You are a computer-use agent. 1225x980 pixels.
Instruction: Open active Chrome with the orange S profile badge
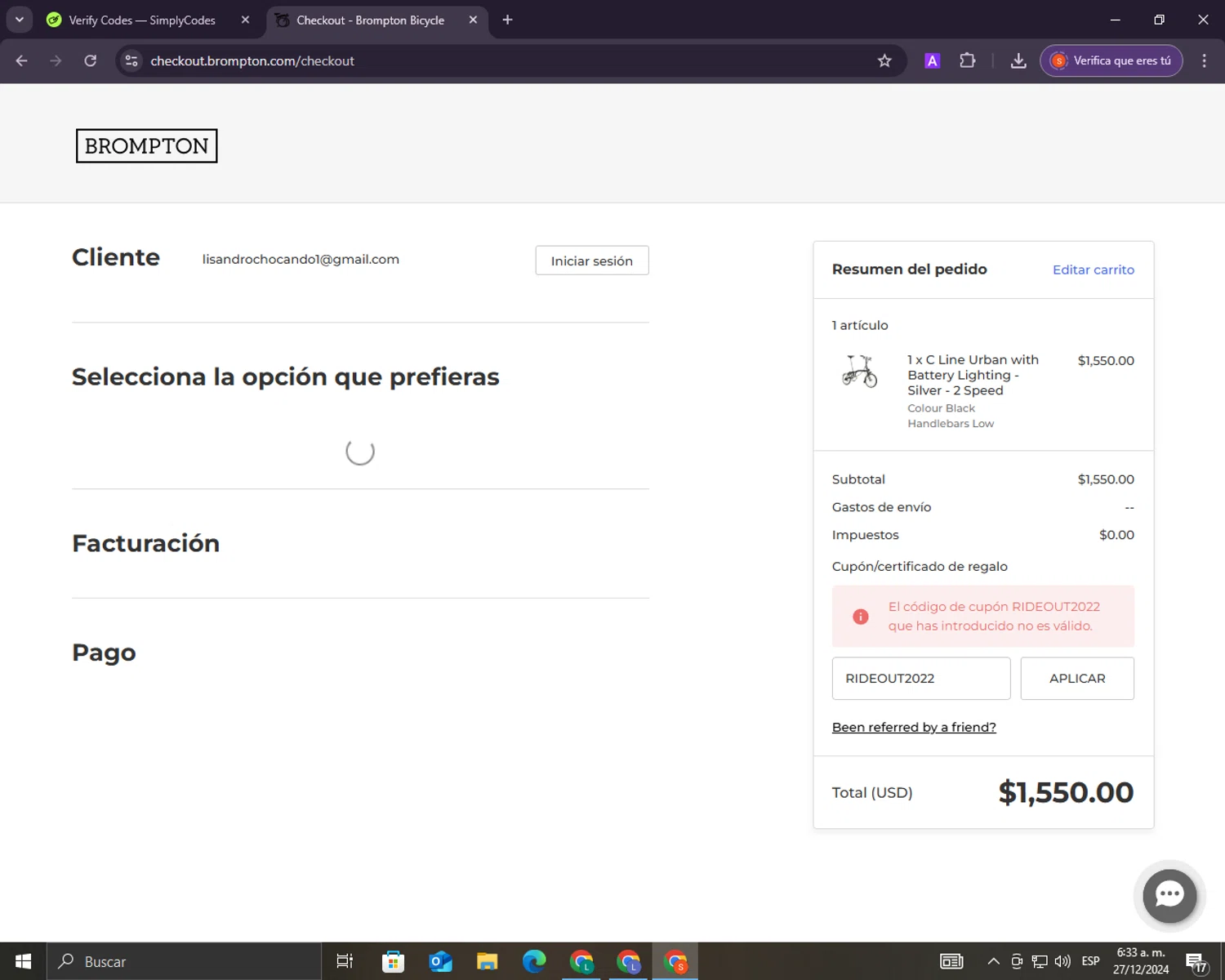(675, 961)
